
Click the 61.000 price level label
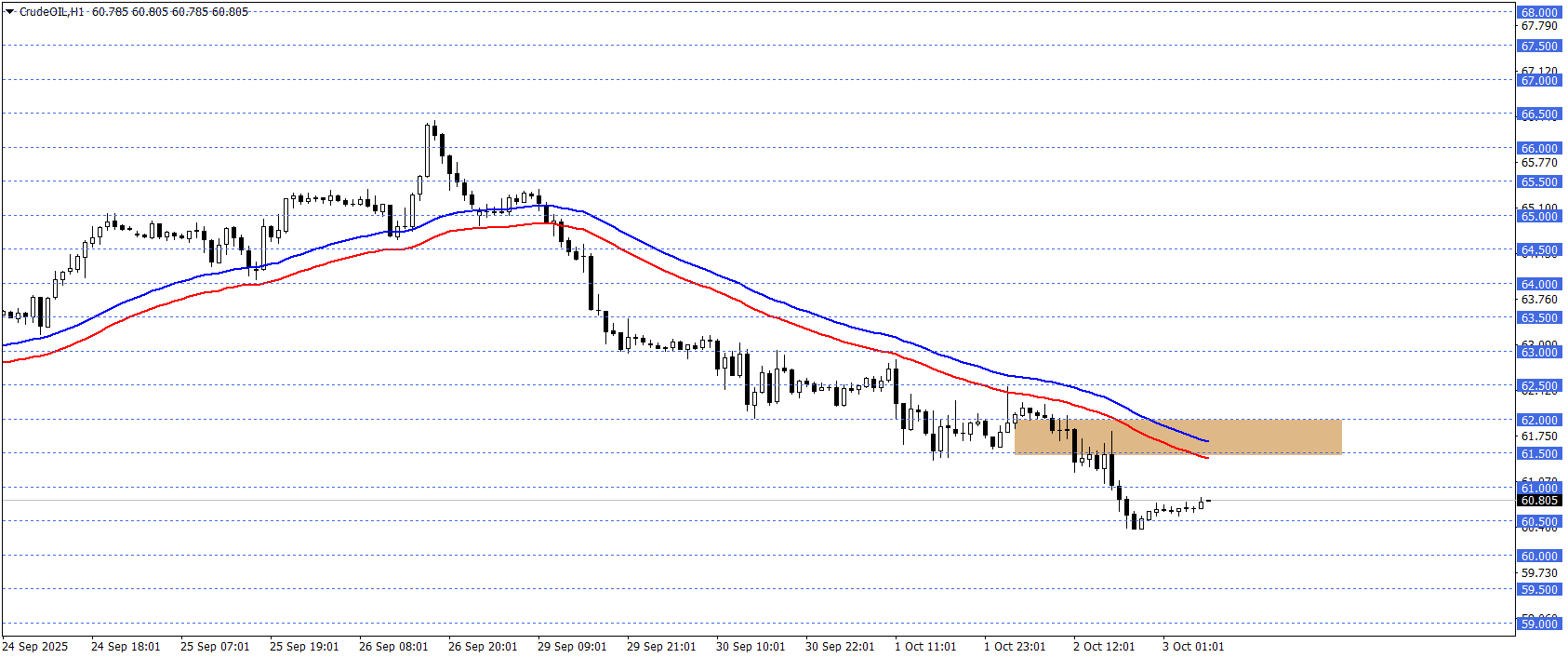(x=1539, y=489)
